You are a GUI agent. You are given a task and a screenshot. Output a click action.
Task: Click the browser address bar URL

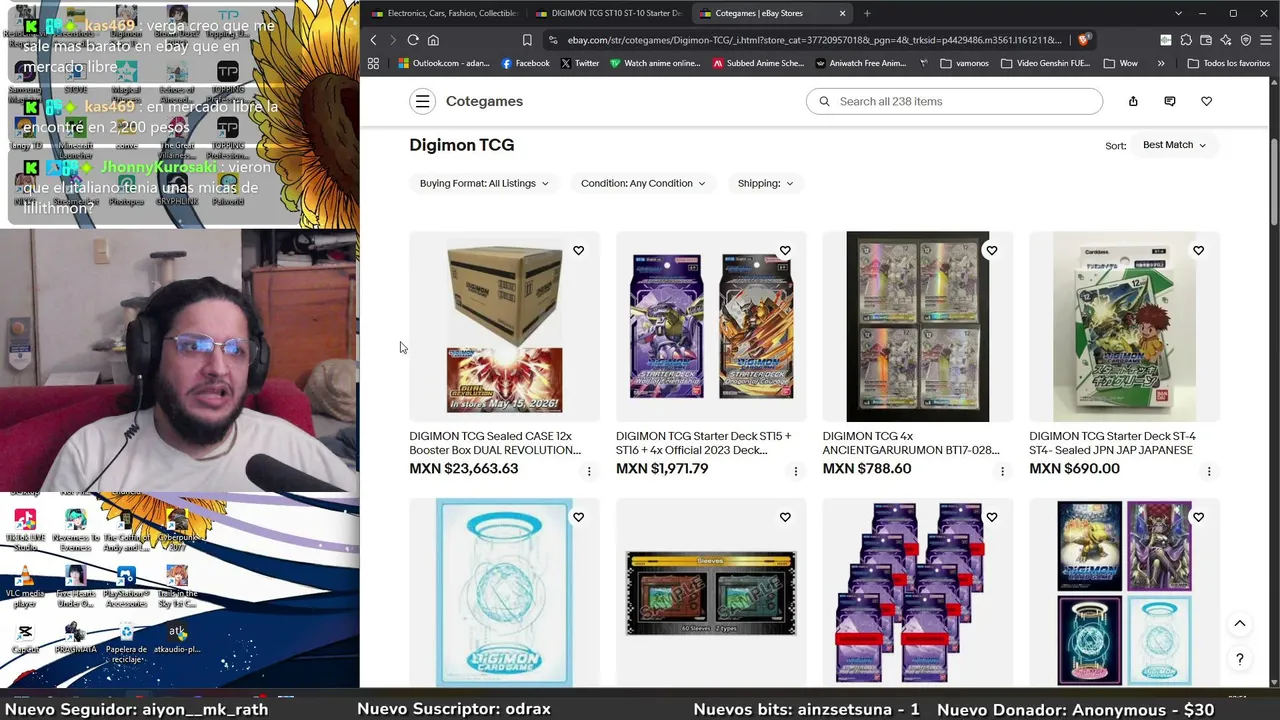814,40
